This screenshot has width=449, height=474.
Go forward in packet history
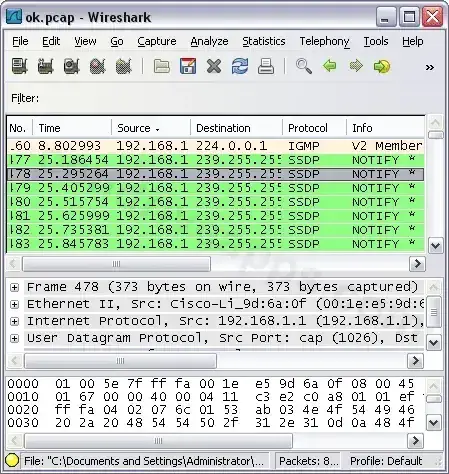pos(356,66)
